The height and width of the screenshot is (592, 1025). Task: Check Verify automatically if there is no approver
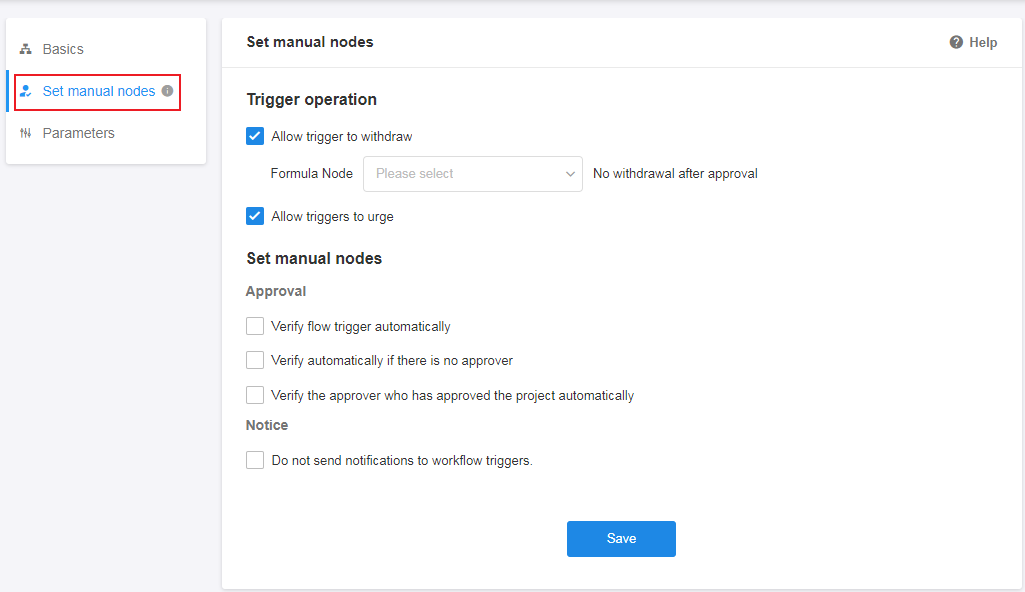tap(255, 360)
